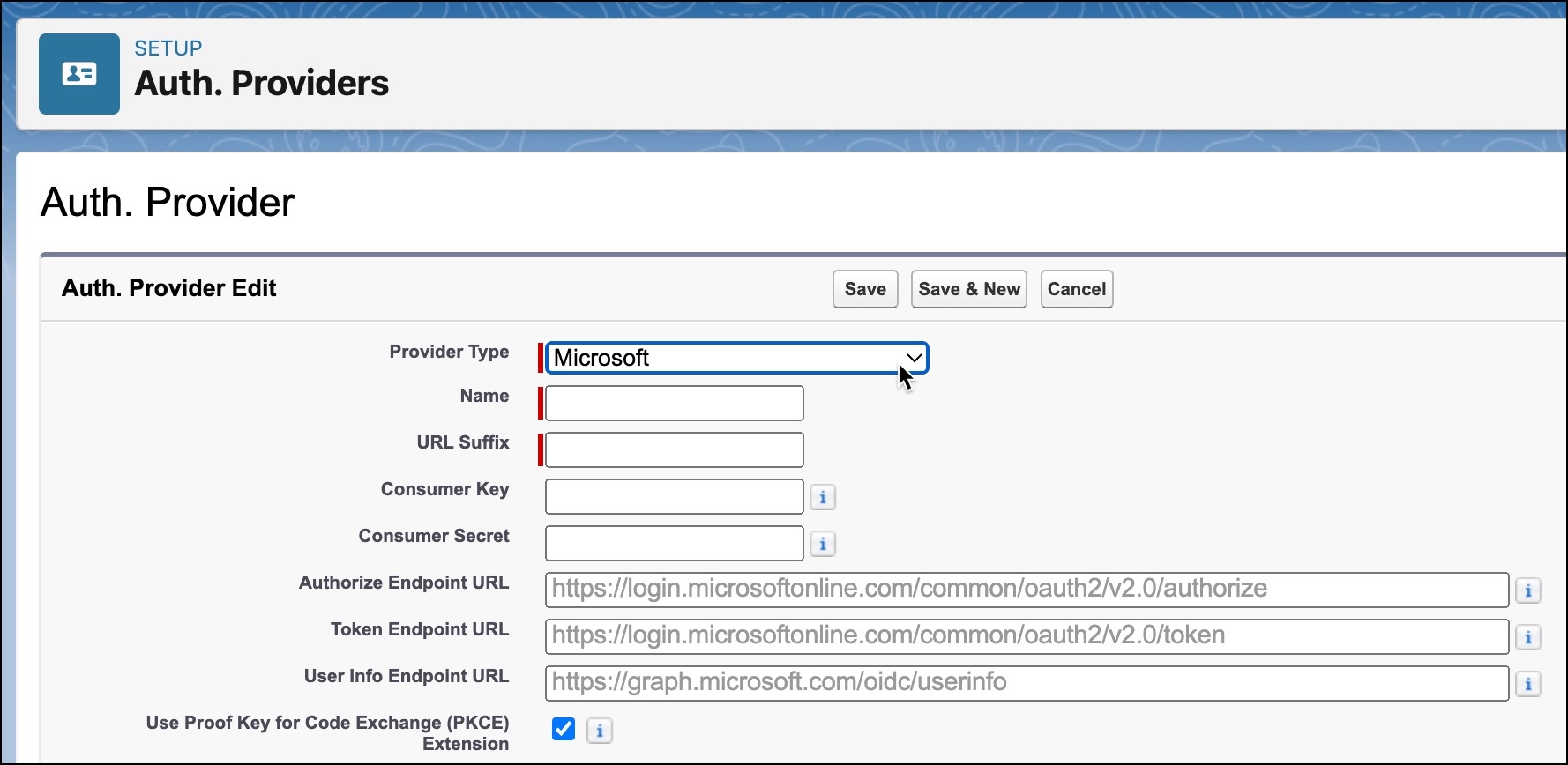
Task: Open the Provider Type dropdown
Action: 736,358
